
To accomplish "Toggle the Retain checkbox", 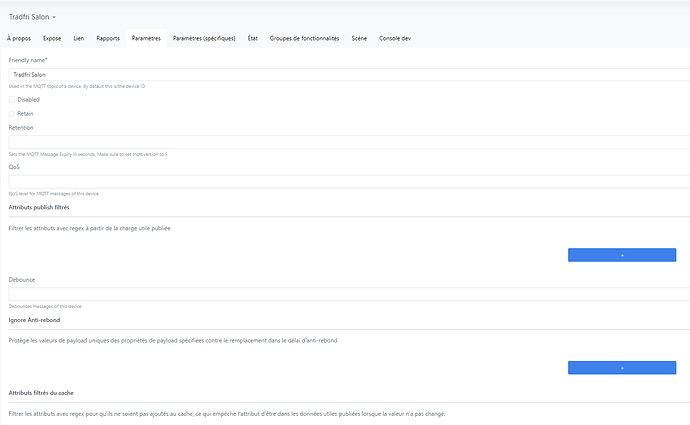I will point(12,114).
